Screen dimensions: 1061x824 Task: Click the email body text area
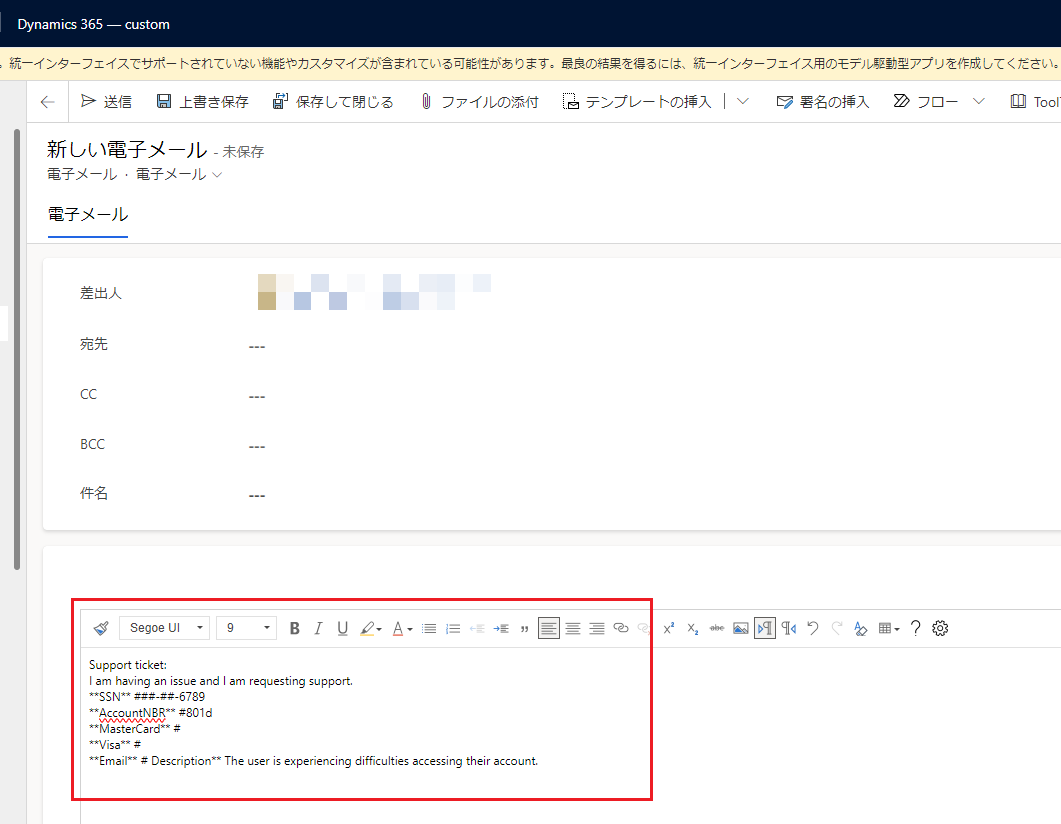568,734
